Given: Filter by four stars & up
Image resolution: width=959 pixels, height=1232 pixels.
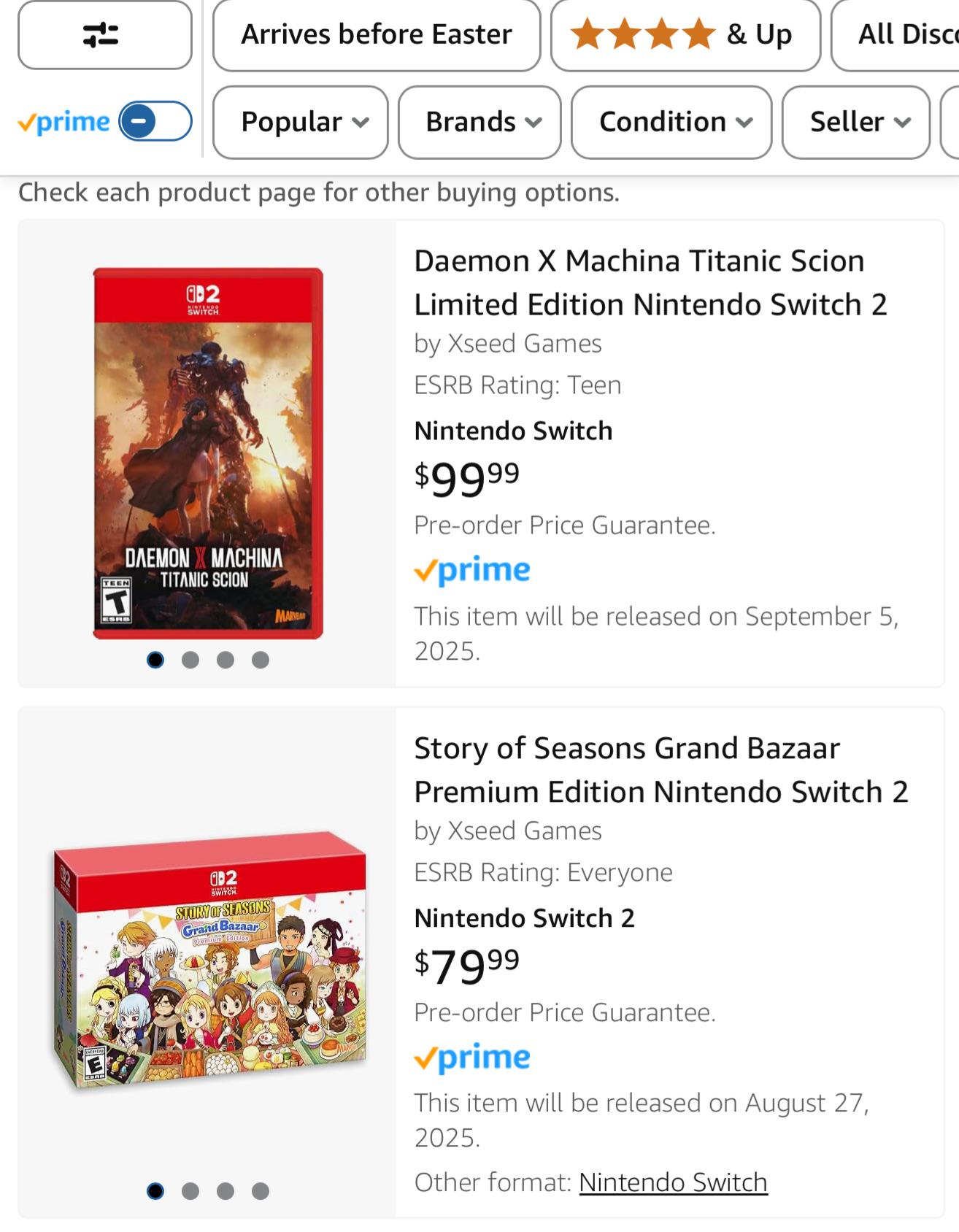Looking at the screenshot, I should point(685,34).
